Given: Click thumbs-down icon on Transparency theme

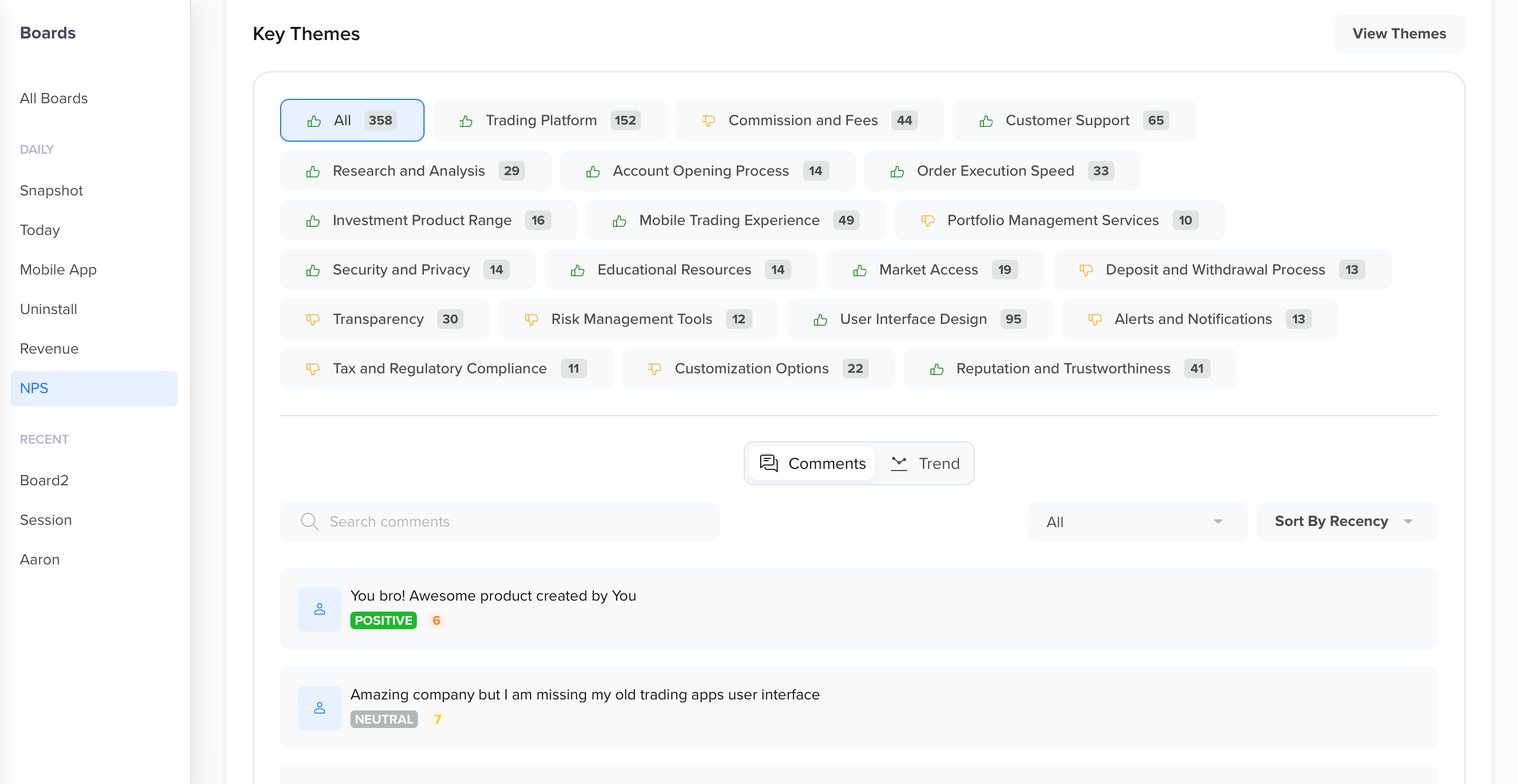Looking at the screenshot, I should [x=312, y=319].
